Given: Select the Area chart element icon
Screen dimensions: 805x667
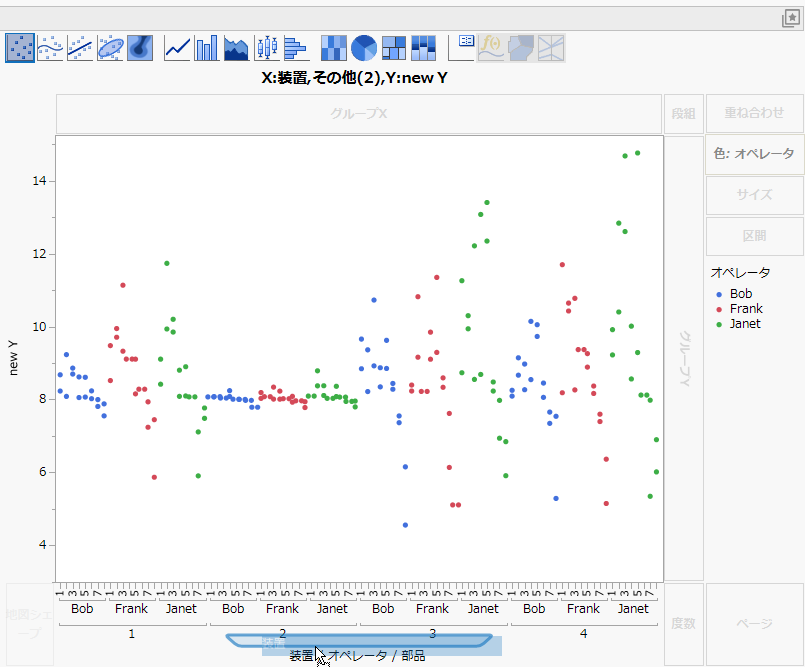Looking at the screenshot, I should (237, 48).
